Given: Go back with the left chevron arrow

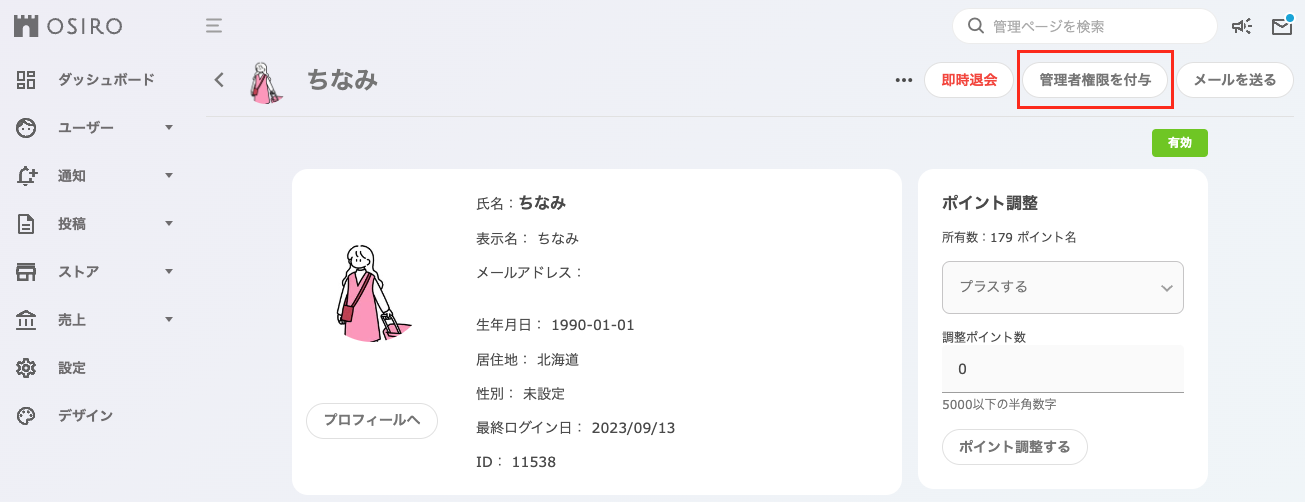Looking at the screenshot, I should click(219, 80).
